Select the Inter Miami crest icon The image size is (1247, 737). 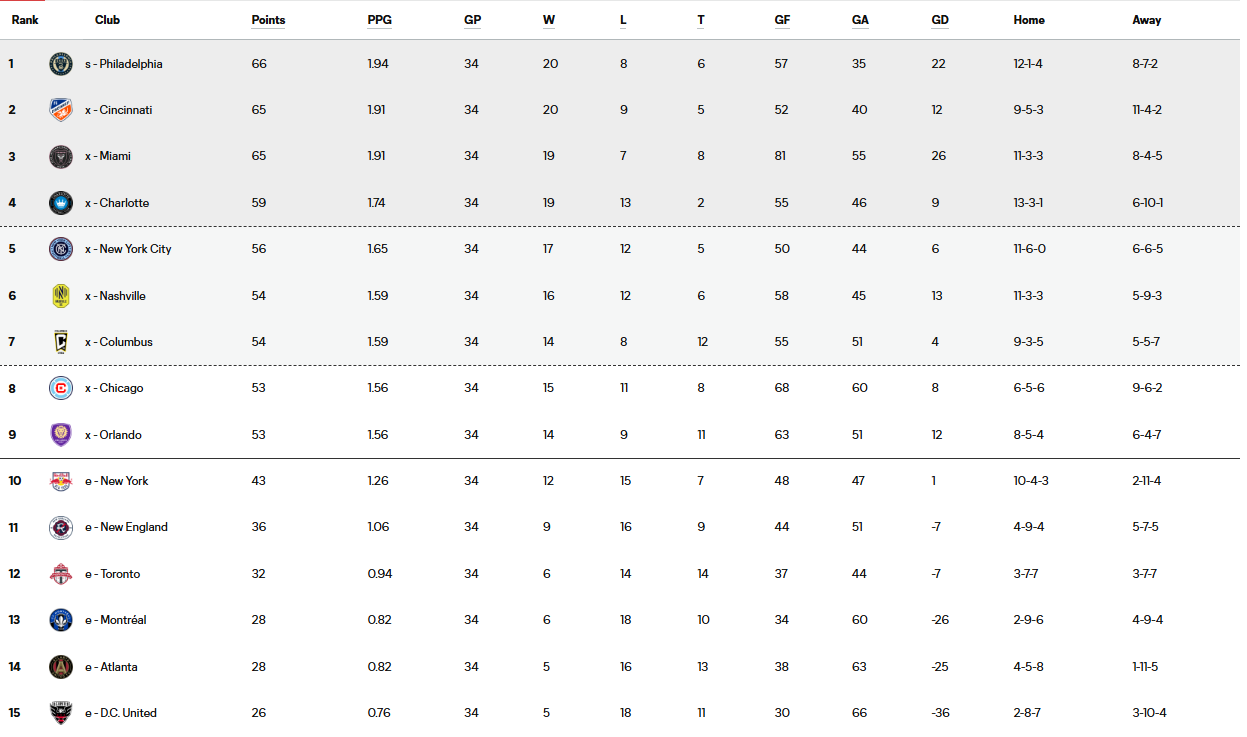tap(61, 156)
